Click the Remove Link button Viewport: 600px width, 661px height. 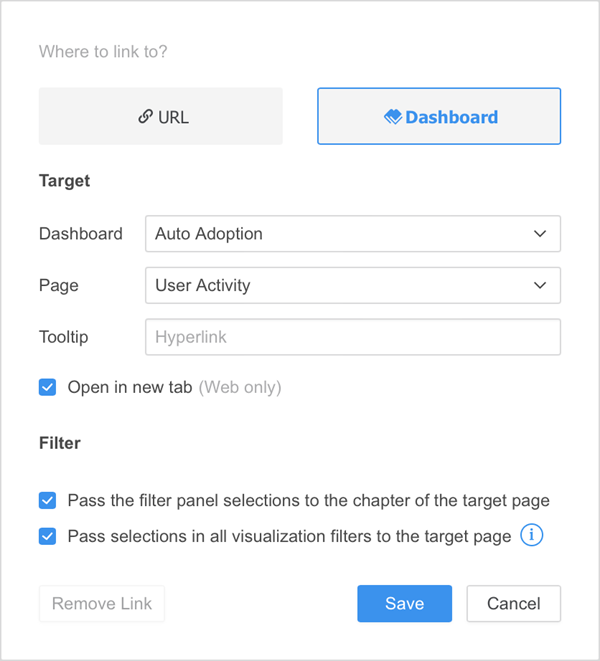101,604
